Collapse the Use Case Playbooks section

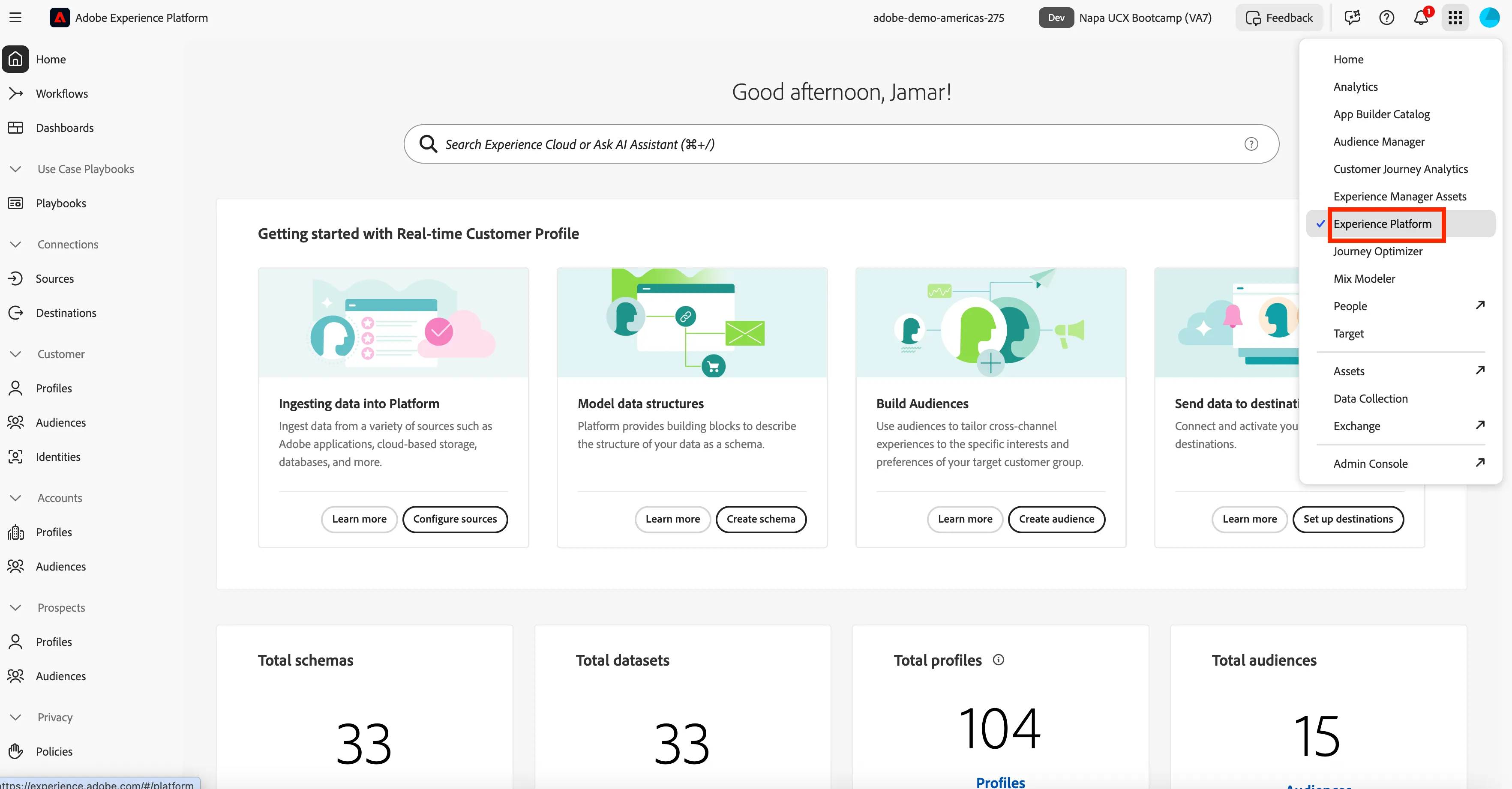pos(16,169)
